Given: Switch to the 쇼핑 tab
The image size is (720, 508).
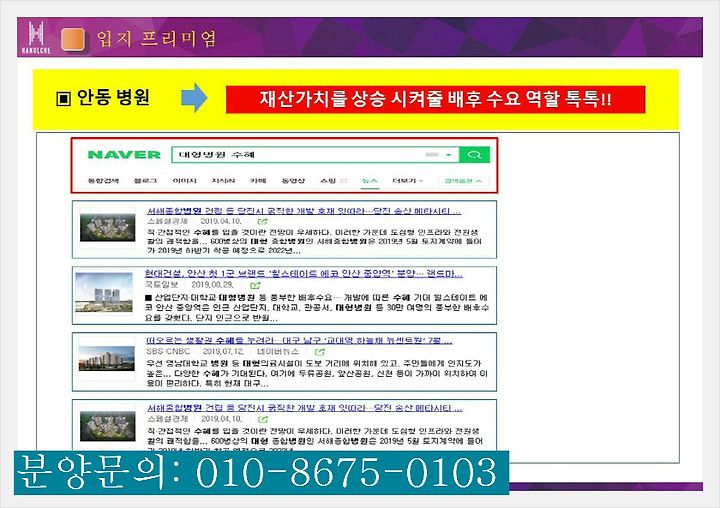Looking at the screenshot, I should tap(328, 181).
